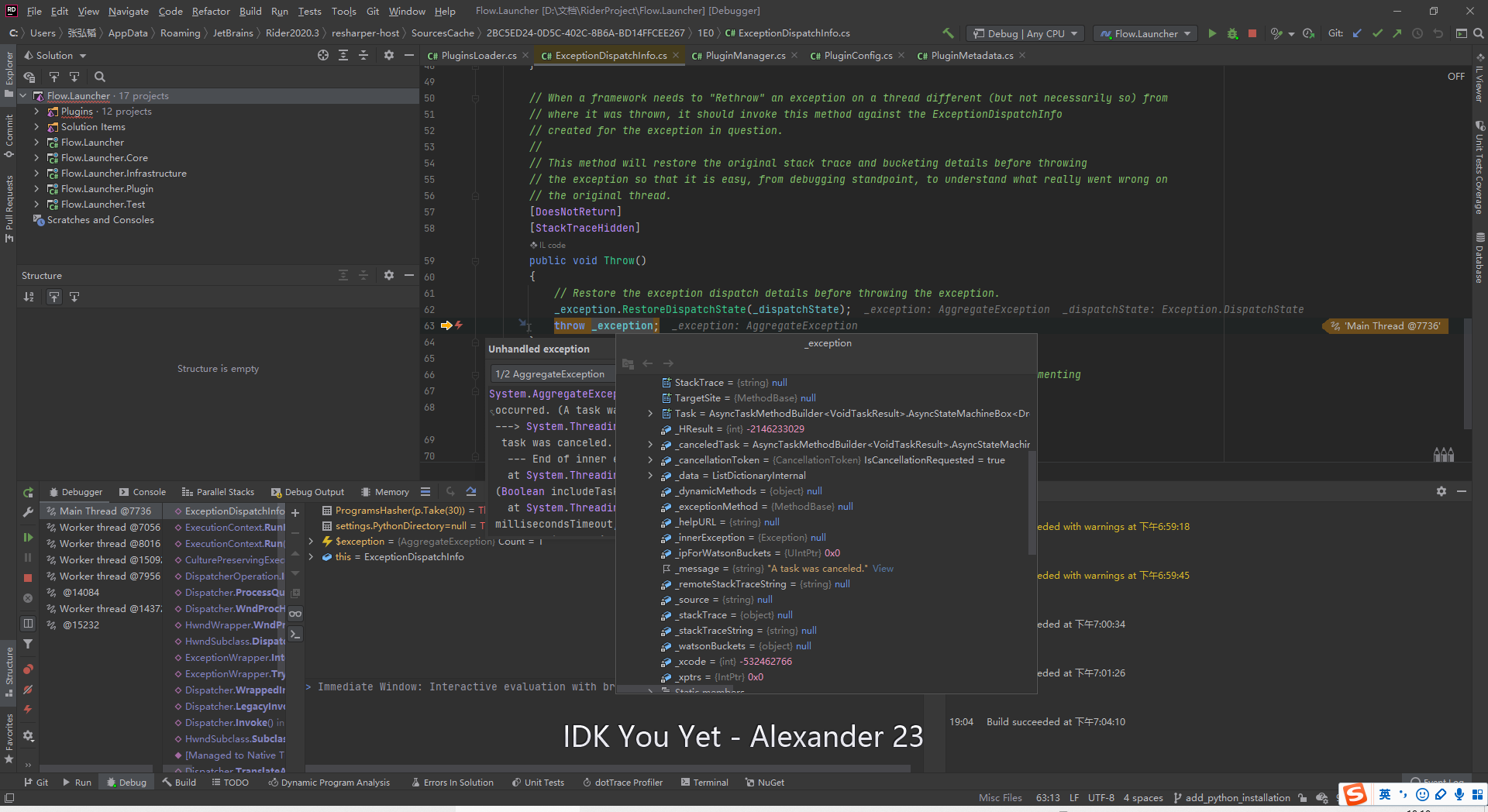Viewport: 1488px width, 812px height.
Task: Open the Debug | Any CPU configuration dropdown
Action: click(1026, 33)
